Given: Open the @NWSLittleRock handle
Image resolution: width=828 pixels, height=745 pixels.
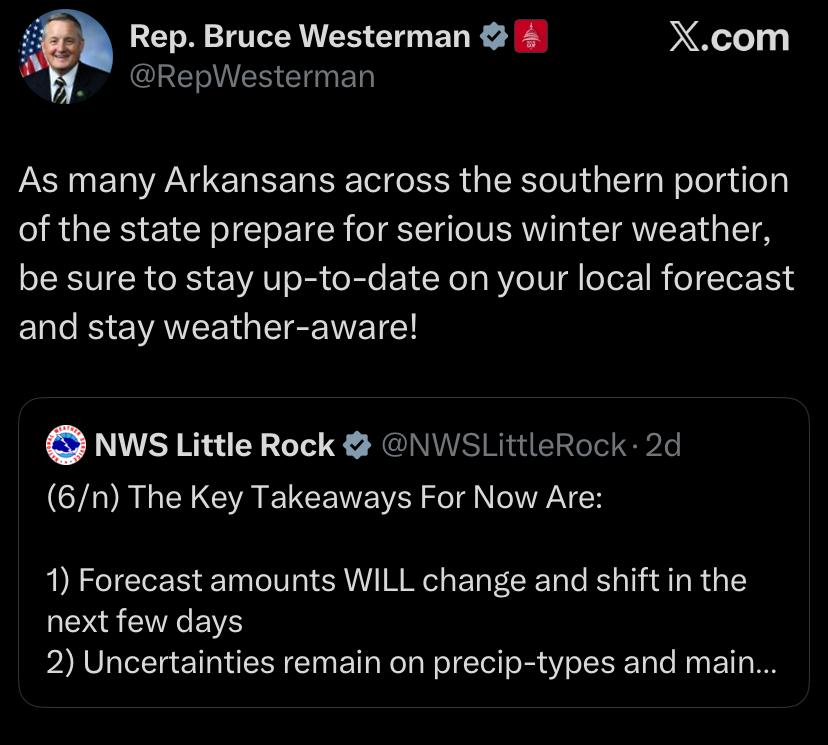Looking at the screenshot, I should (504, 445).
